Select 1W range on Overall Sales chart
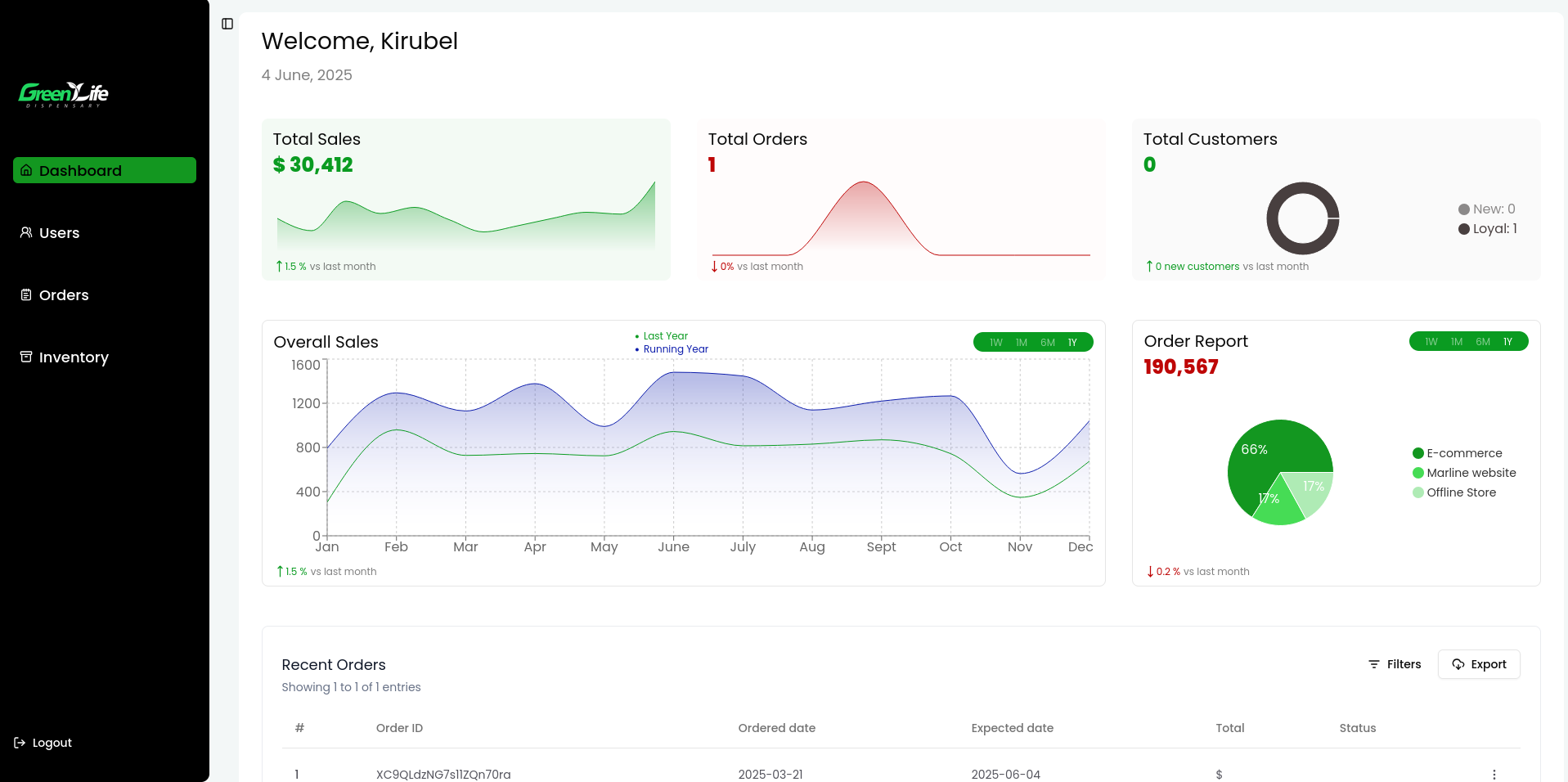The height and width of the screenshot is (782, 1568). [x=995, y=343]
